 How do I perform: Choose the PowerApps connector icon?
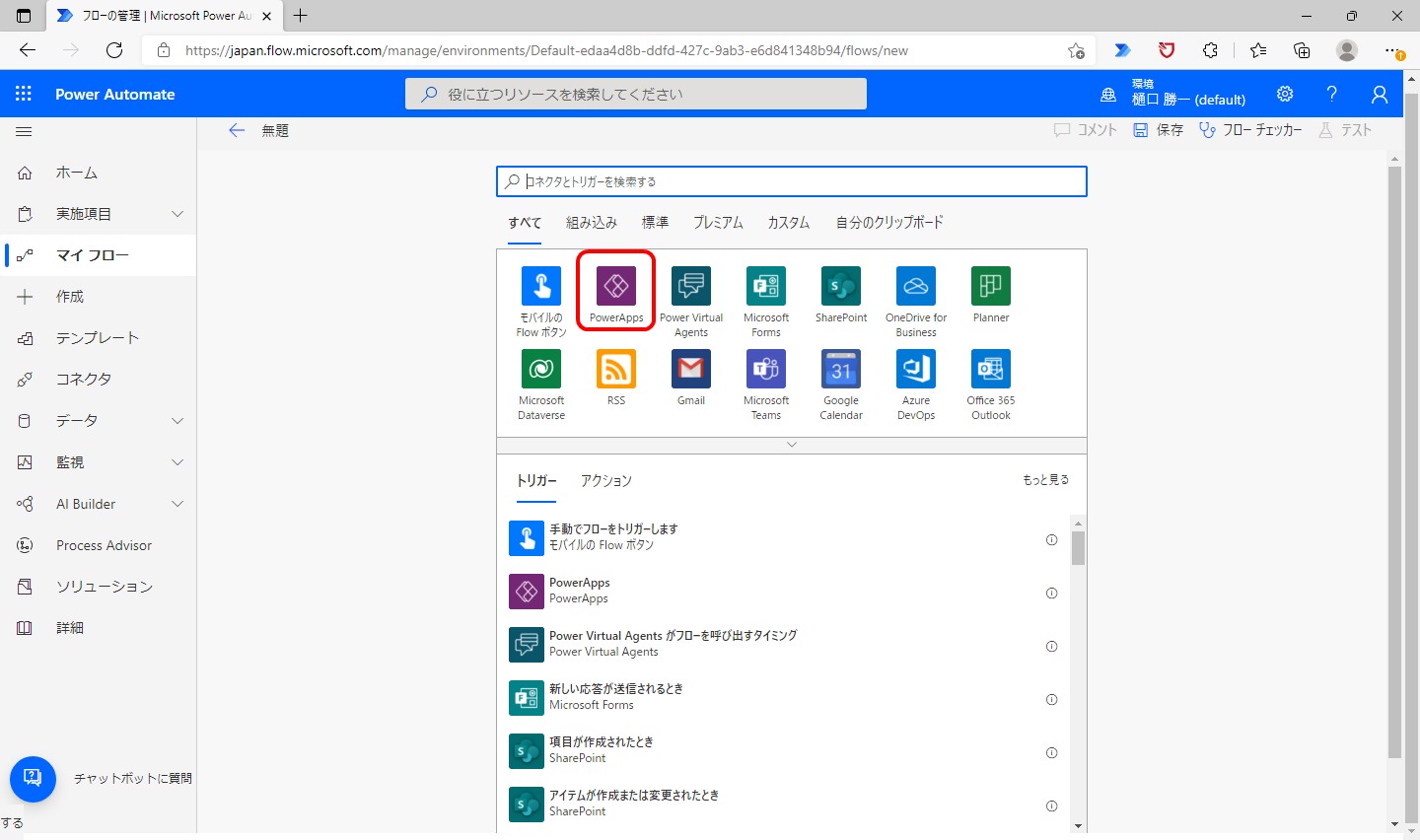[616, 286]
